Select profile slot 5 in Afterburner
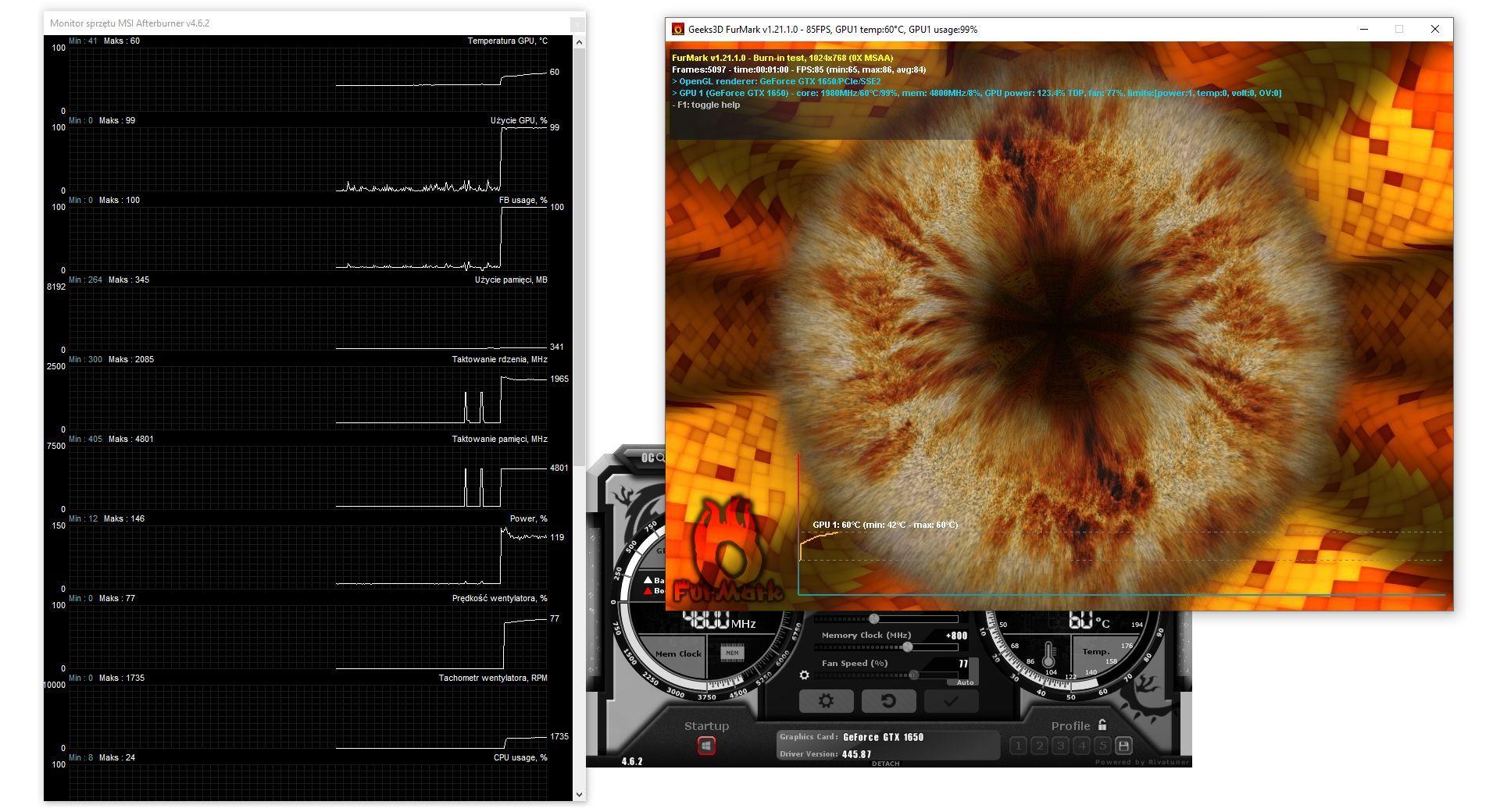The image size is (1500, 812). pyautogui.click(x=1102, y=746)
